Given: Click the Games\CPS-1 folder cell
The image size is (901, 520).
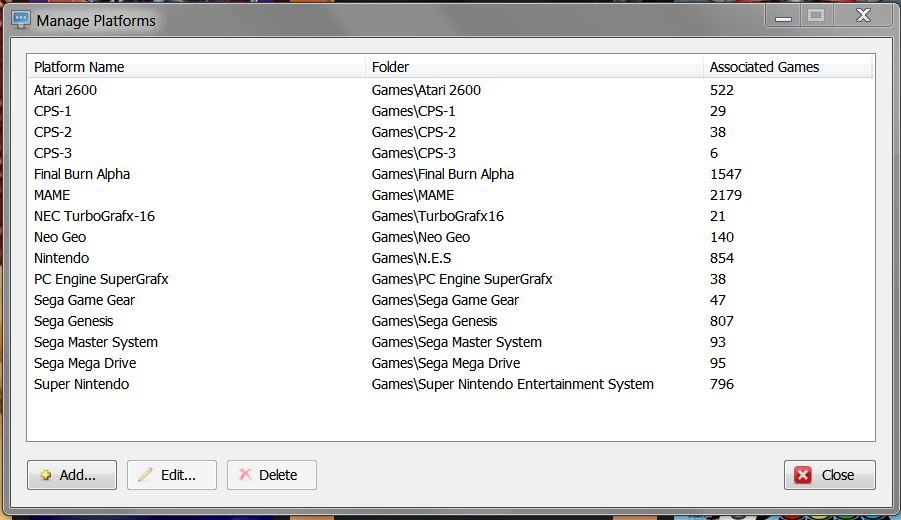Looking at the screenshot, I should coord(413,111).
